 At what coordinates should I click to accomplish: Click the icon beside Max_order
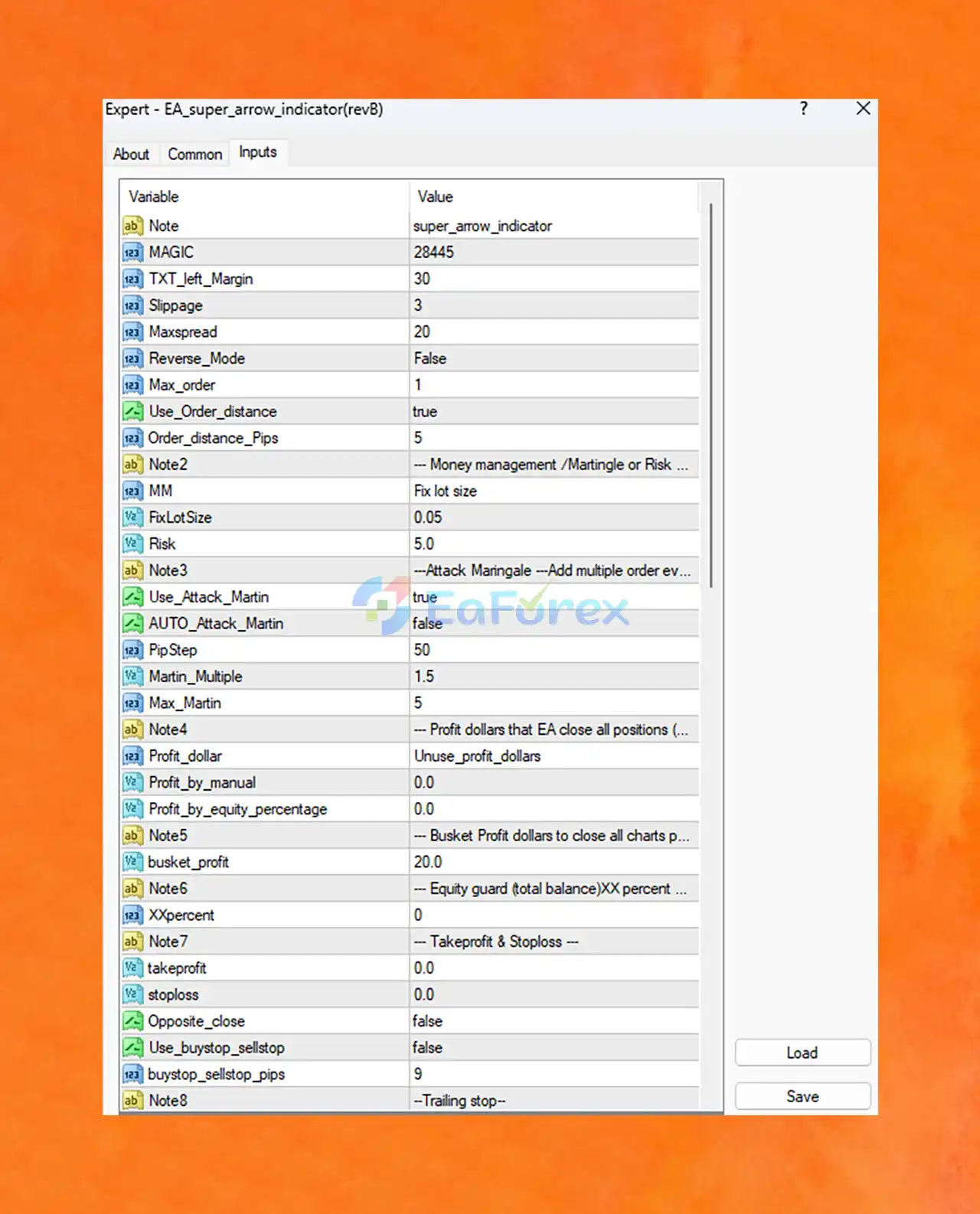tap(133, 385)
